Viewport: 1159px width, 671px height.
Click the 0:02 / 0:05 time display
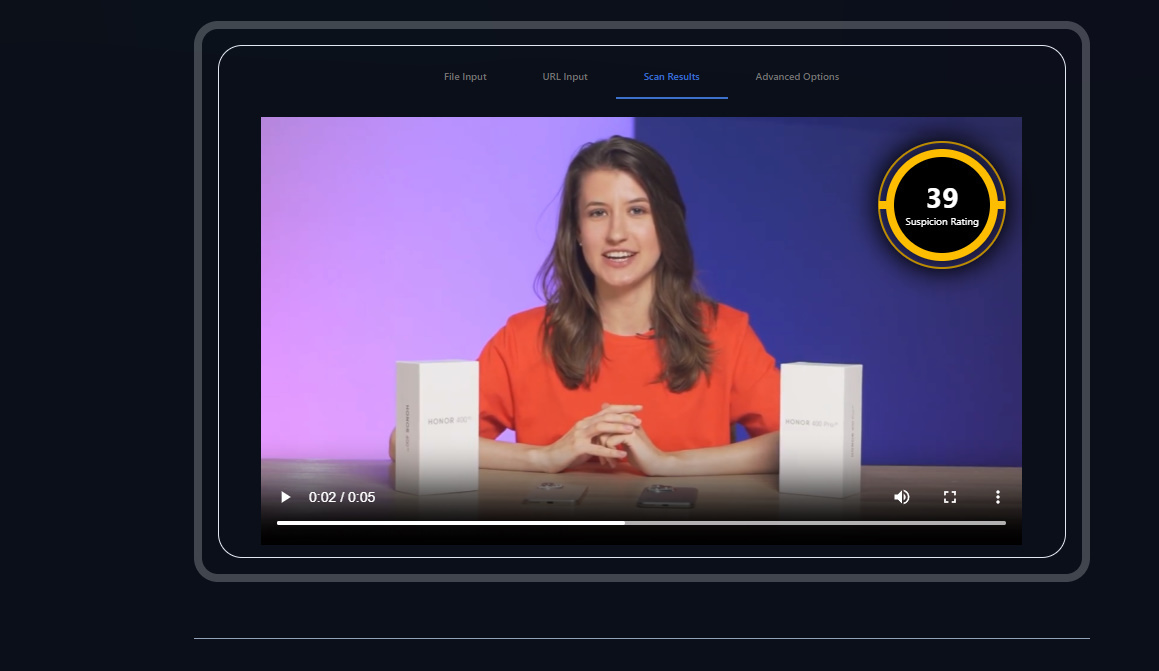pos(342,497)
